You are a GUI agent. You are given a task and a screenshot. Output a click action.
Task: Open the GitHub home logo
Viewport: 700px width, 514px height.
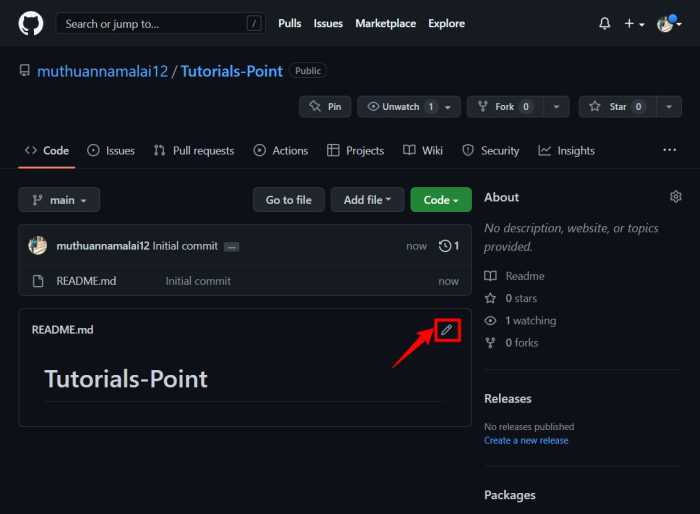31,23
